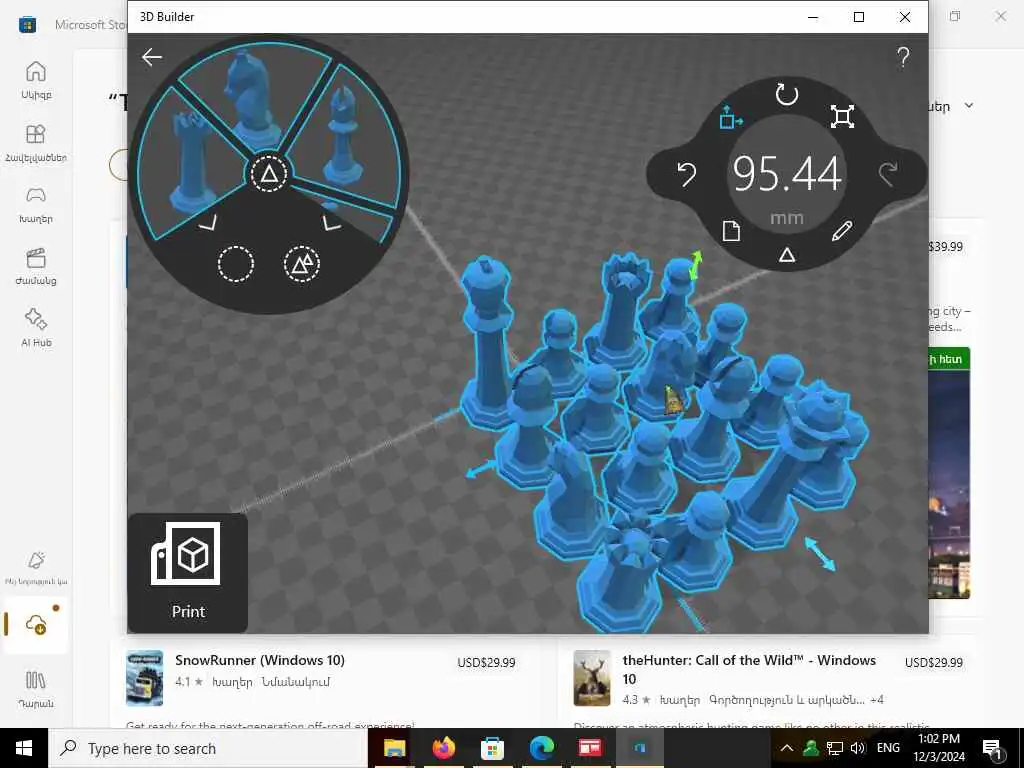Click theHunter game thumbnail
The width and height of the screenshot is (1024, 768).
pos(592,678)
